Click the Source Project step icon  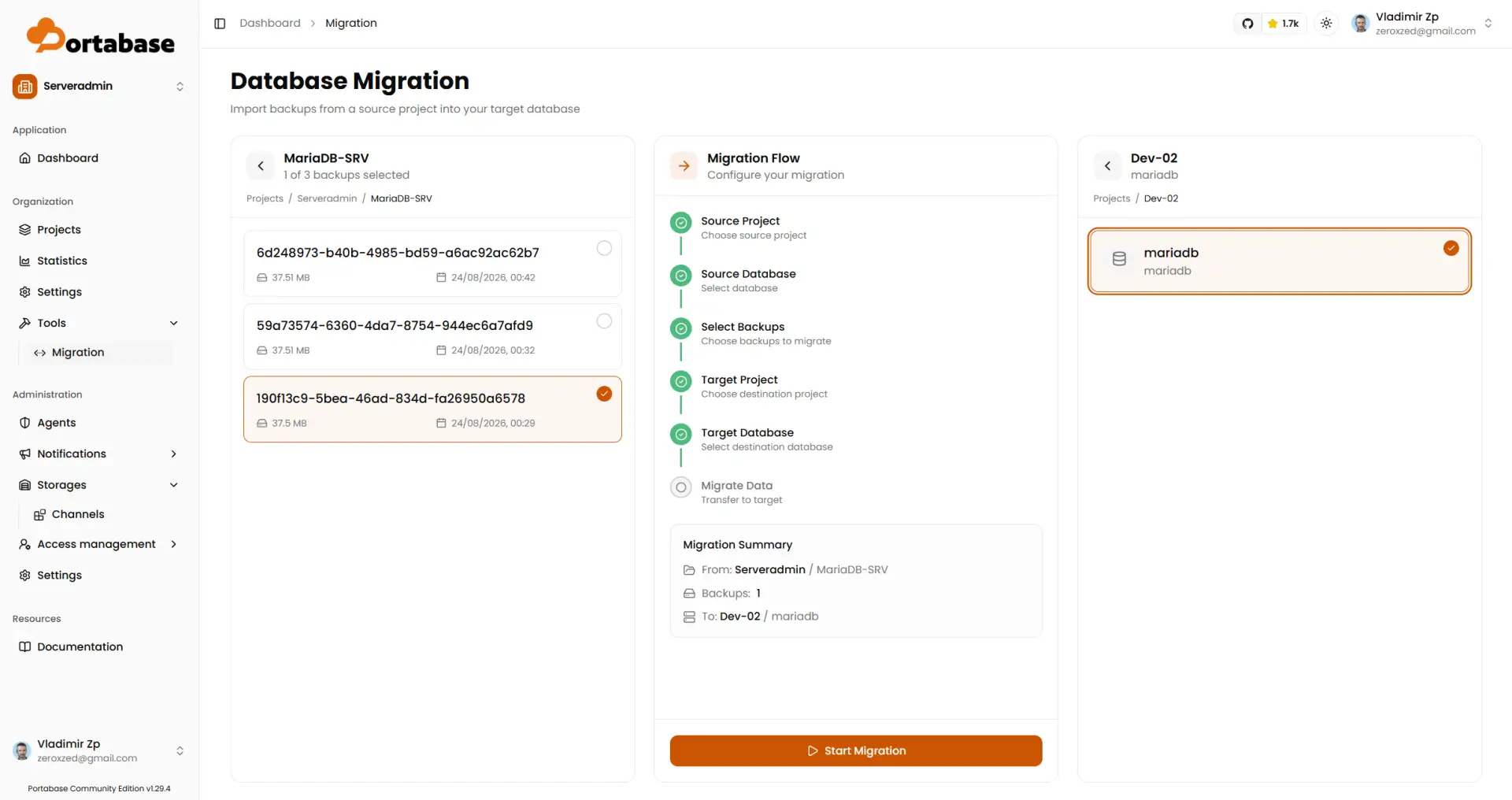coord(681,223)
